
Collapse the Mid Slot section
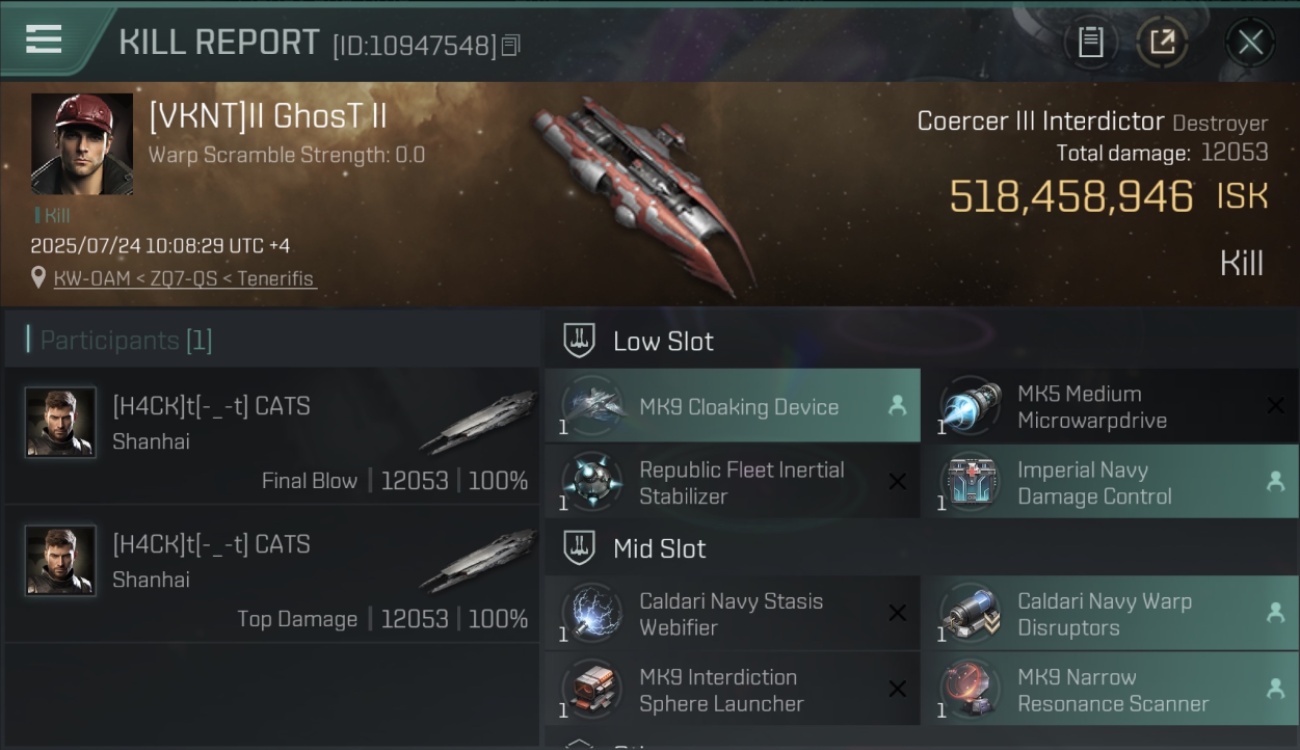coord(579,548)
